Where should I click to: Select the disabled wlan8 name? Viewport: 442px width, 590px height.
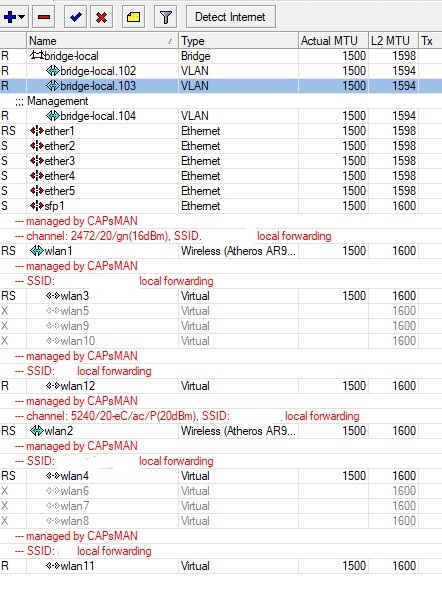point(75,521)
